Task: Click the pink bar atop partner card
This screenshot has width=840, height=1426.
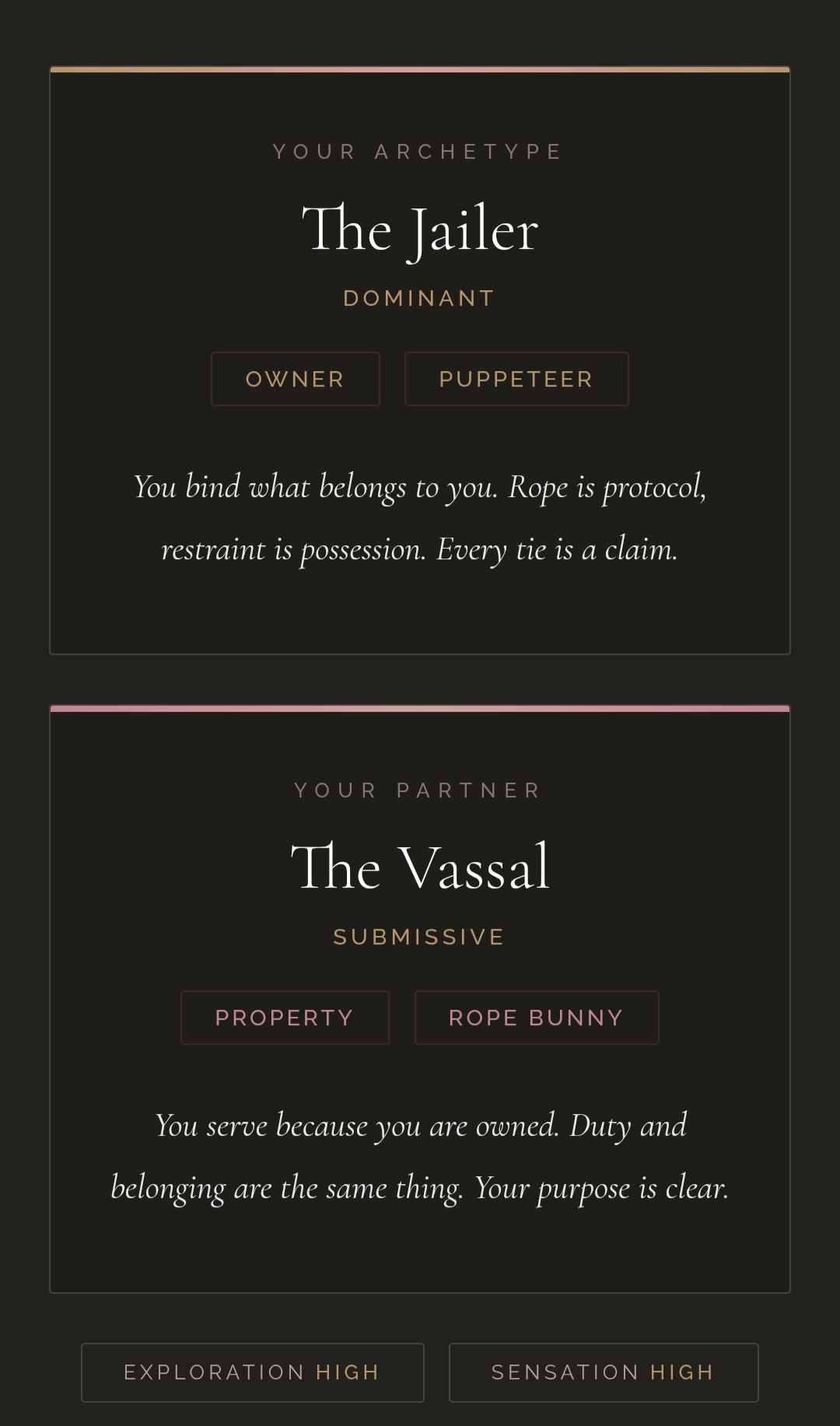Action: (420, 709)
